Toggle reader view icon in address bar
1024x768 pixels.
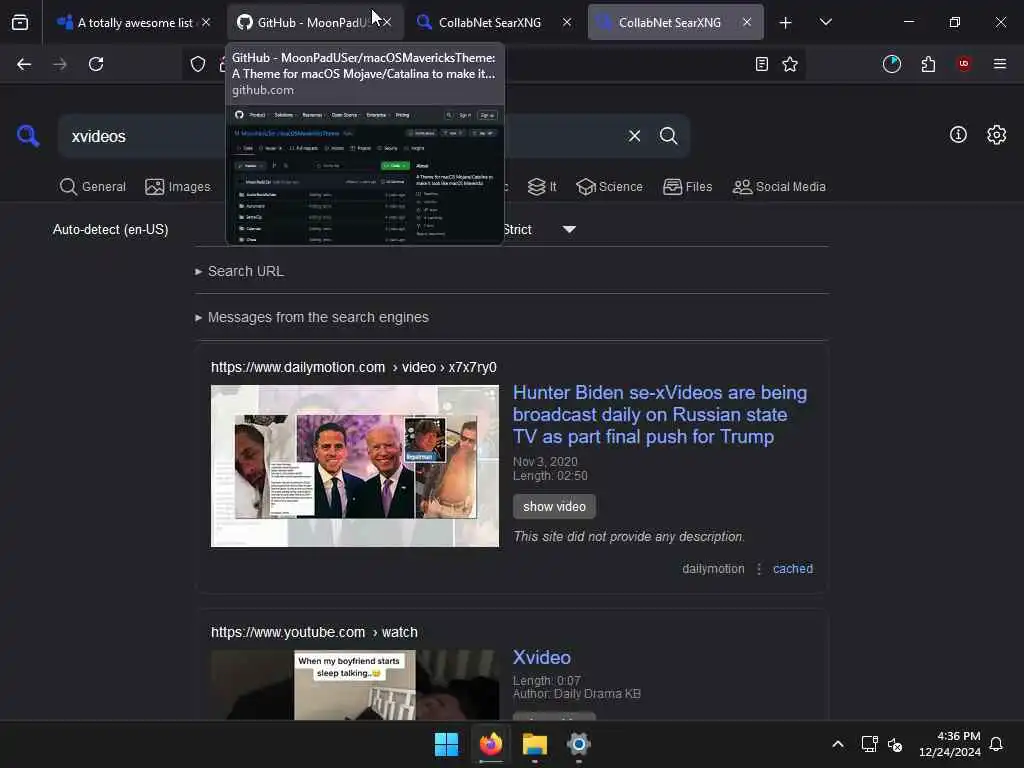click(761, 64)
